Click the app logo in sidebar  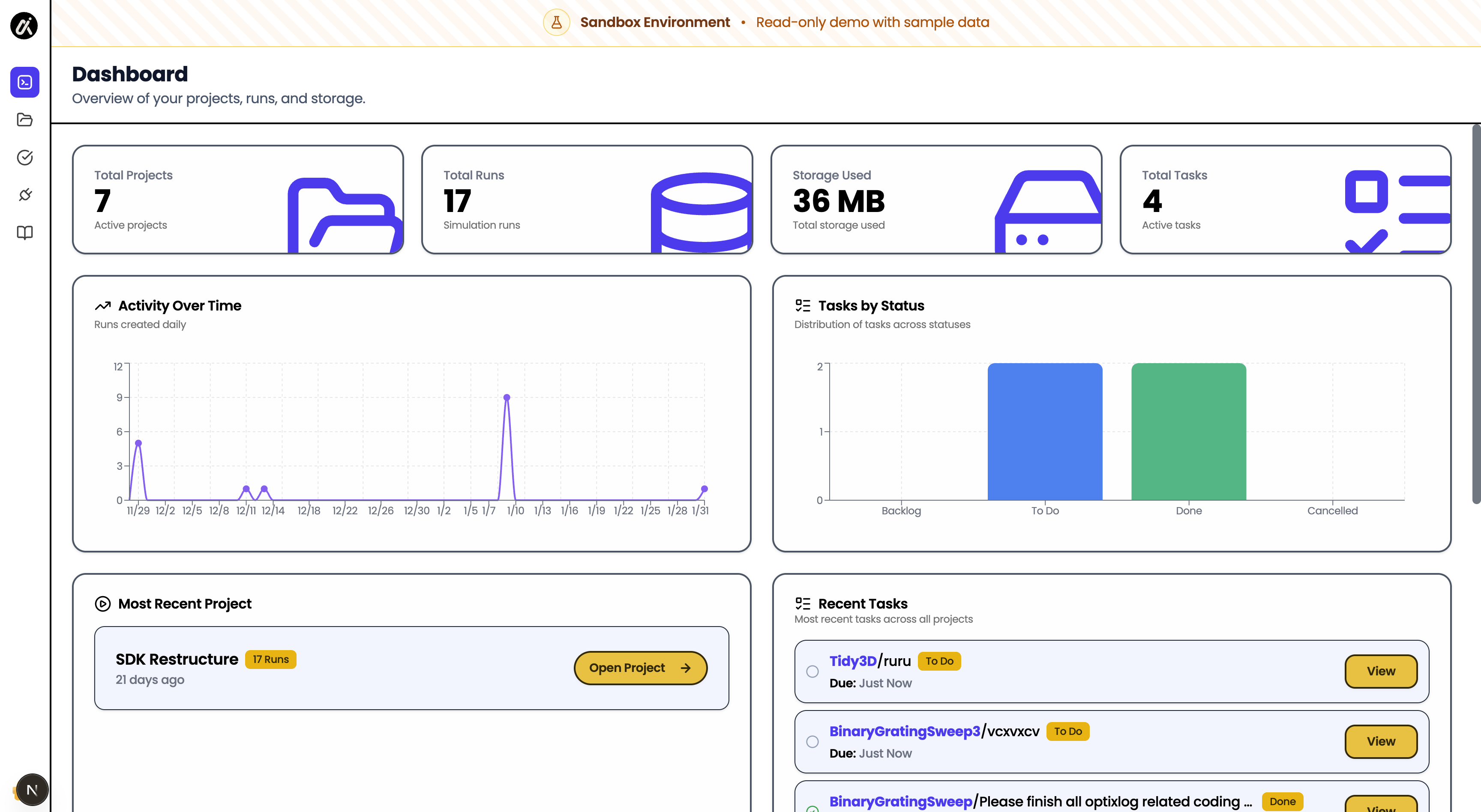pos(24,25)
